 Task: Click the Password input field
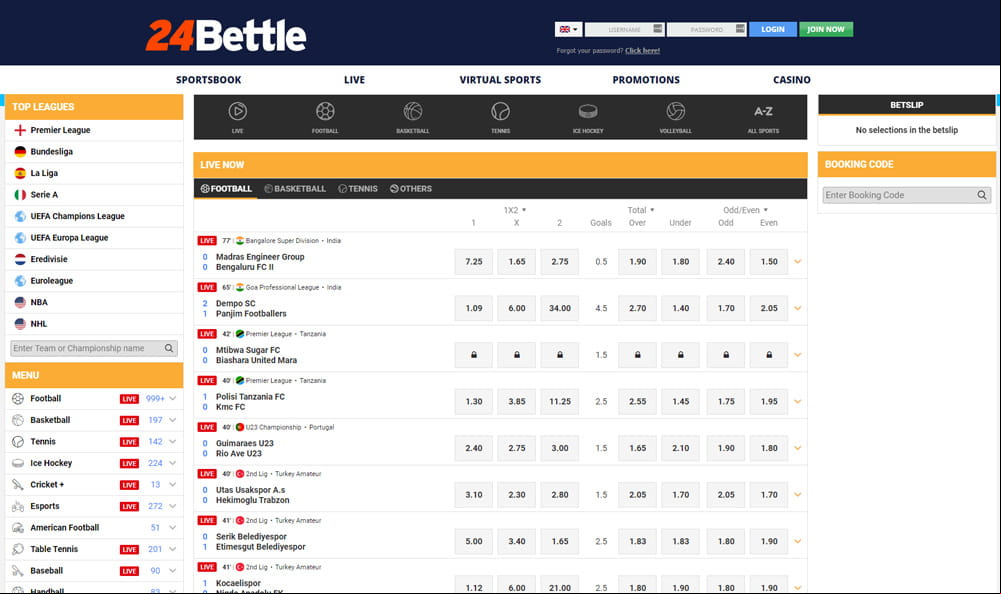point(706,29)
